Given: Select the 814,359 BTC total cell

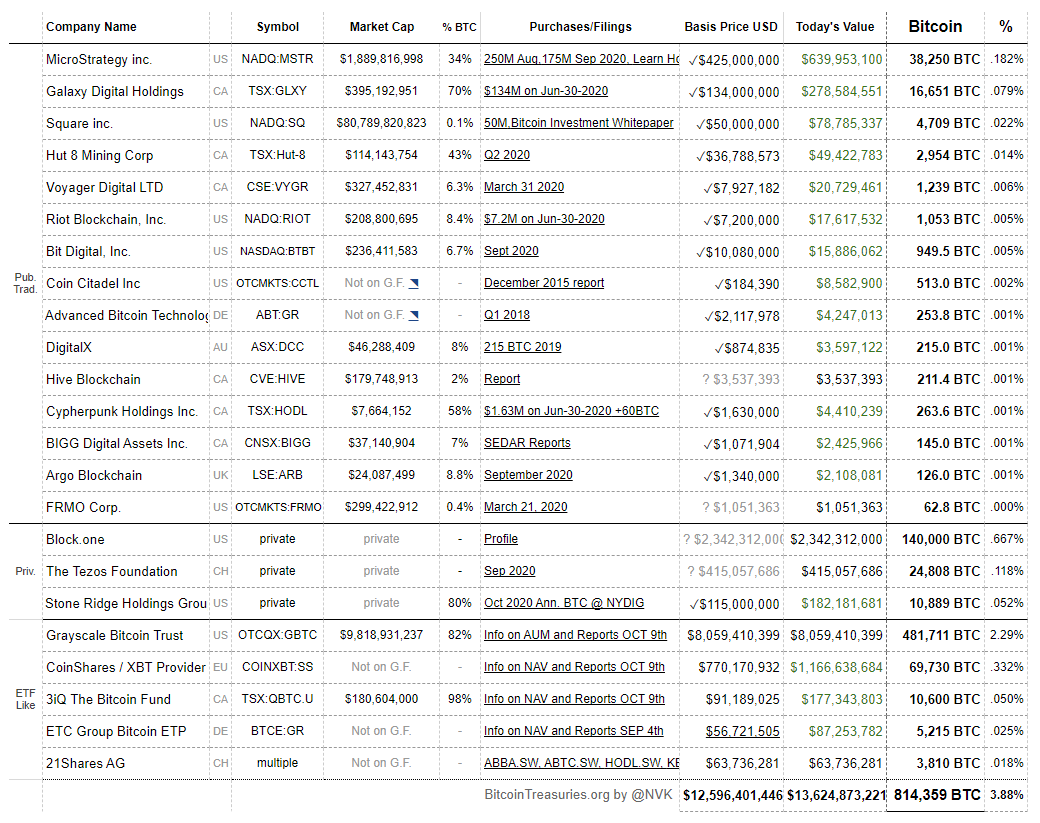Looking at the screenshot, I should pyautogui.click(x=935, y=795).
